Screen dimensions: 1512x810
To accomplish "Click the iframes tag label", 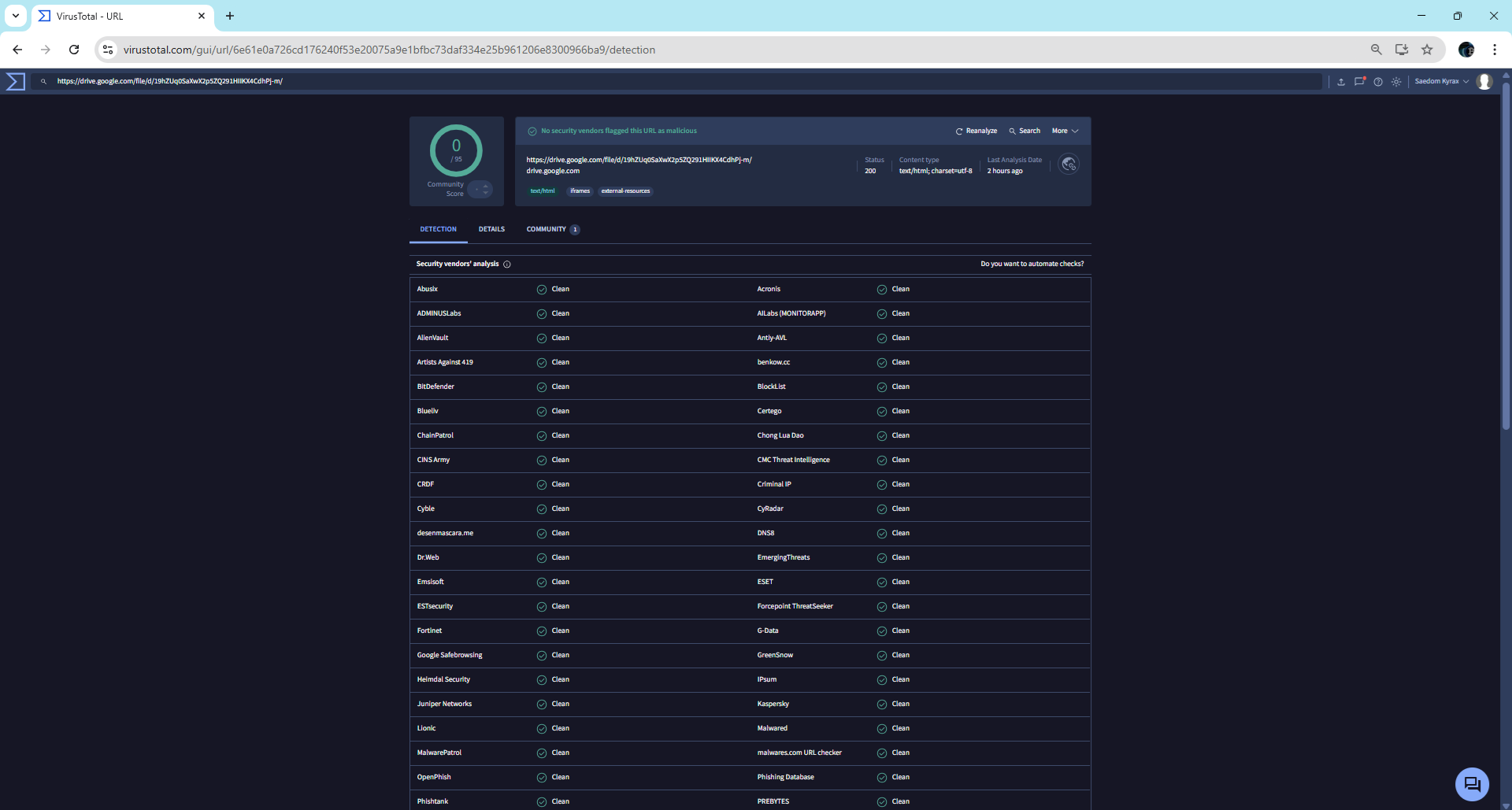I will pos(580,190).
